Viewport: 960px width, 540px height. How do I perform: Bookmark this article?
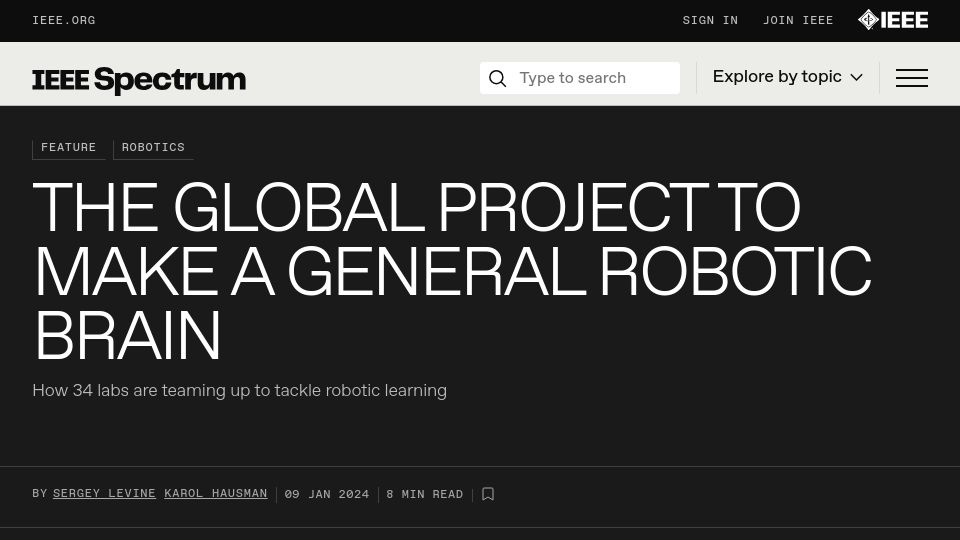488,494
